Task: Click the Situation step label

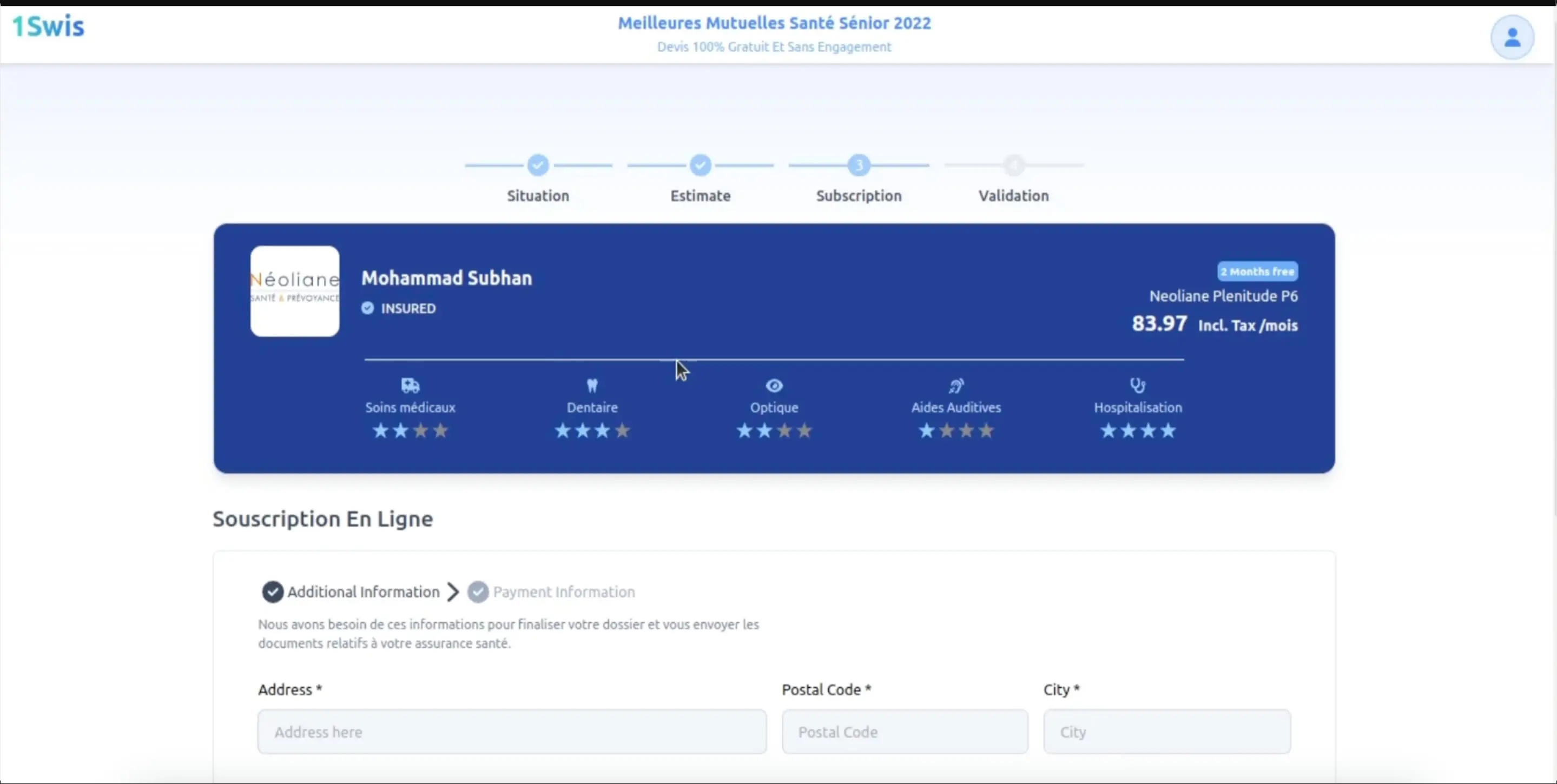Action: (538, 196)
